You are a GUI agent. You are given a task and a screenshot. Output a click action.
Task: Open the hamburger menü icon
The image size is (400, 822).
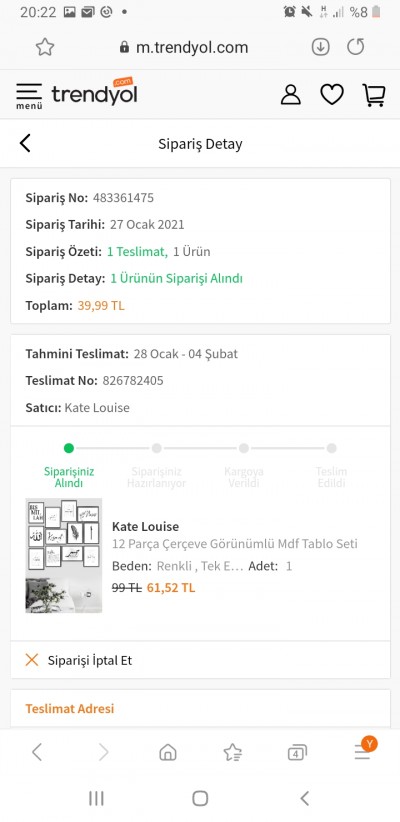[29, 96]
